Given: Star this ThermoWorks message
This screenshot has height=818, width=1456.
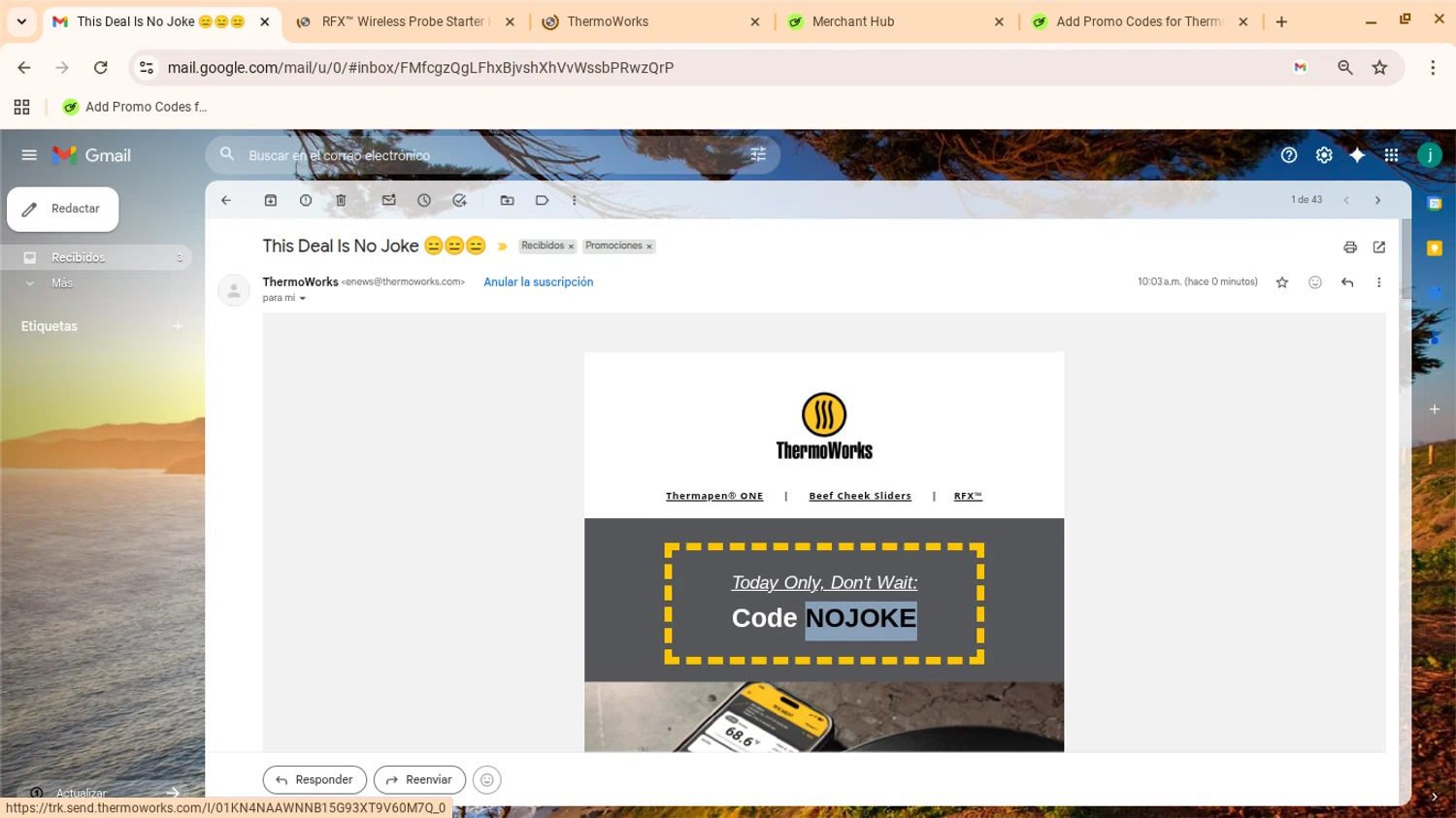Looking at the screenshot, I should coord(1282,282).
